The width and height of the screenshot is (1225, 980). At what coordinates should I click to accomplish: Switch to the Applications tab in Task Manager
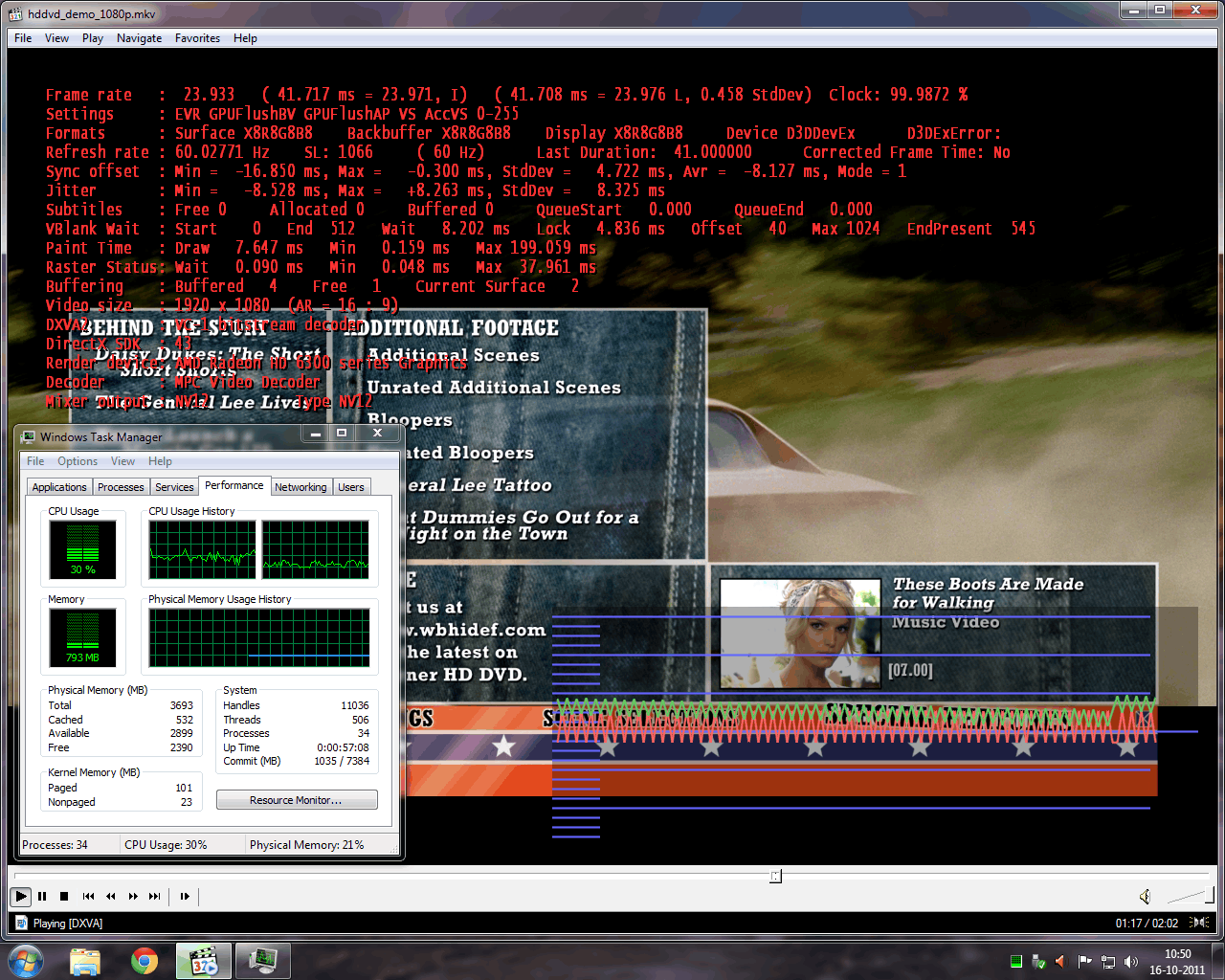coord(59,487)
